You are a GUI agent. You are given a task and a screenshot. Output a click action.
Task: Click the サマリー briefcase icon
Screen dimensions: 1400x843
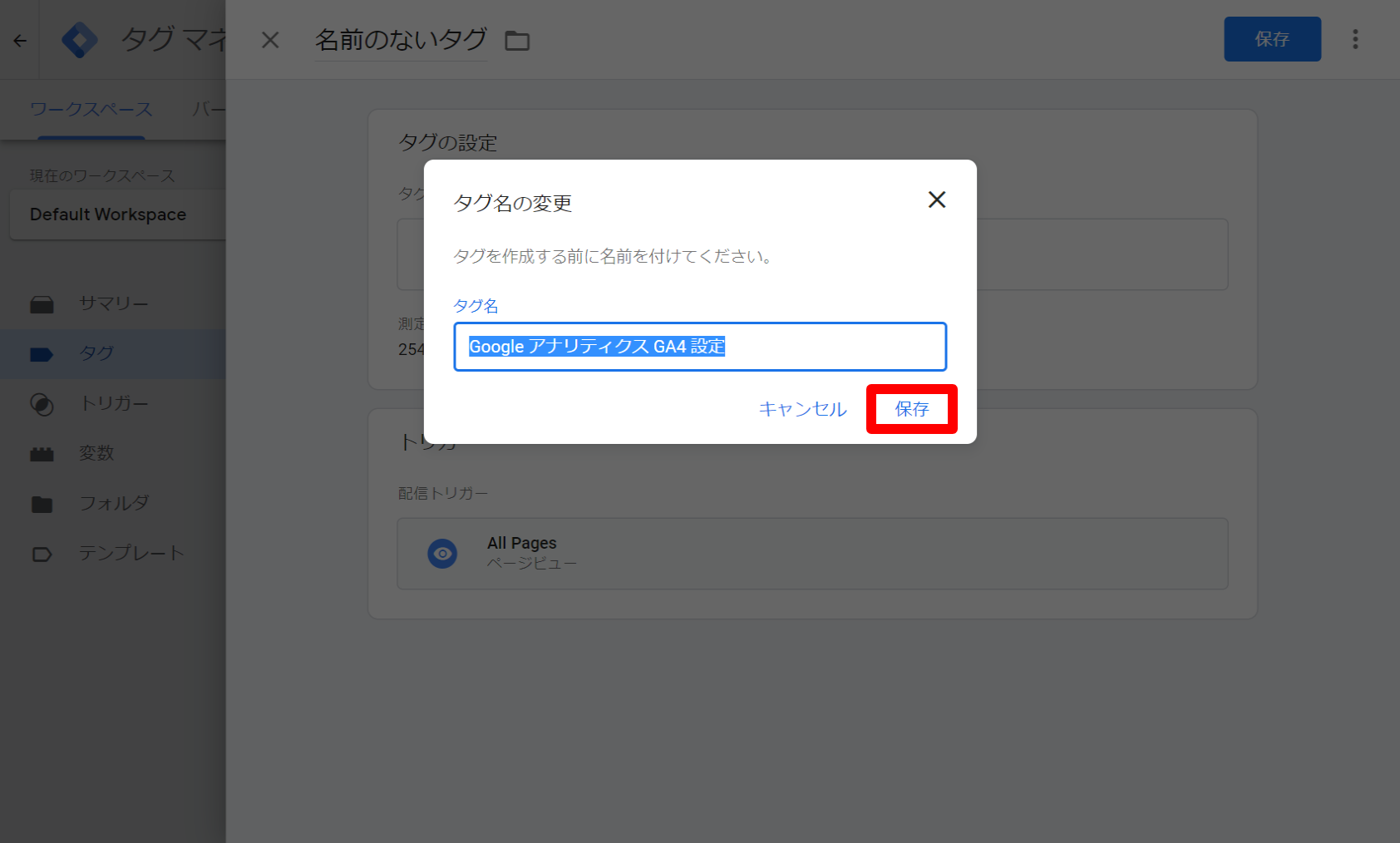click(x=42, y=304)
